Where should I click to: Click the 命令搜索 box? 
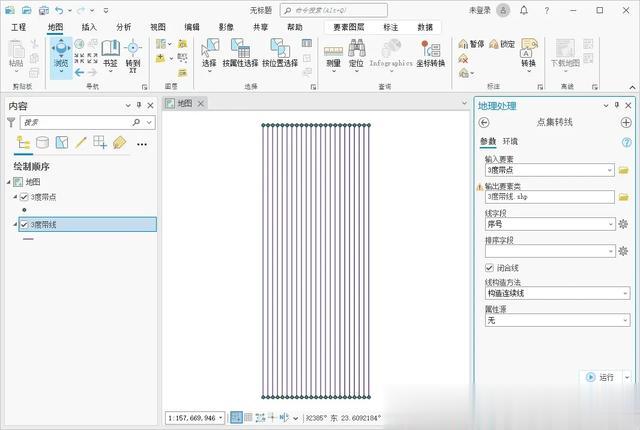click(334, 10)
